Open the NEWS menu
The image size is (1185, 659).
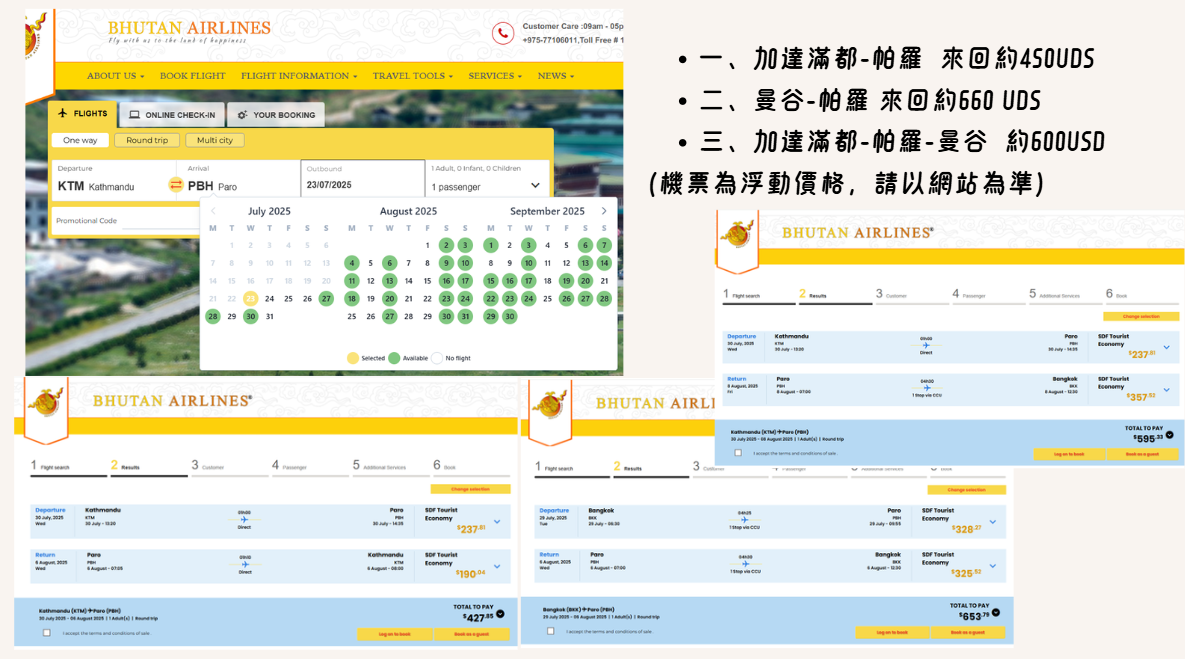(x=555, y=76)
